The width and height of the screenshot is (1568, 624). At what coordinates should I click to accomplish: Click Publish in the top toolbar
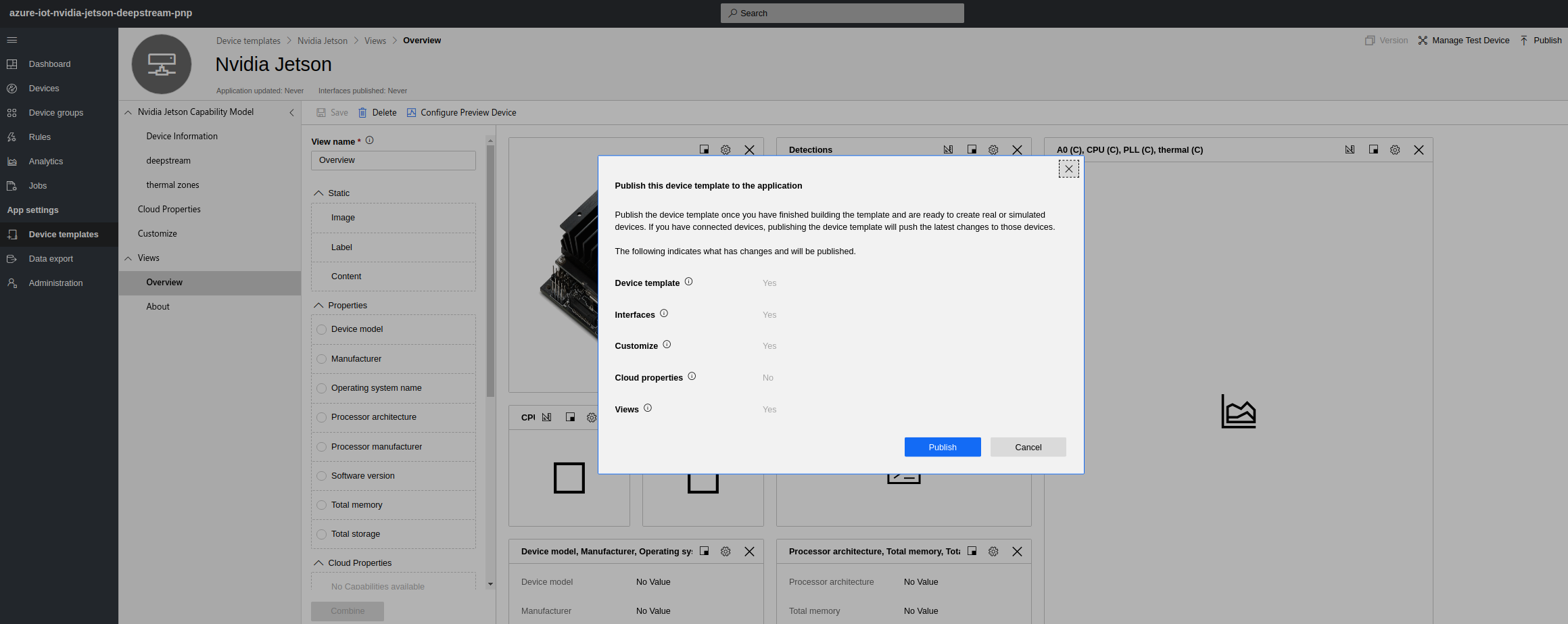[1541, 41]
